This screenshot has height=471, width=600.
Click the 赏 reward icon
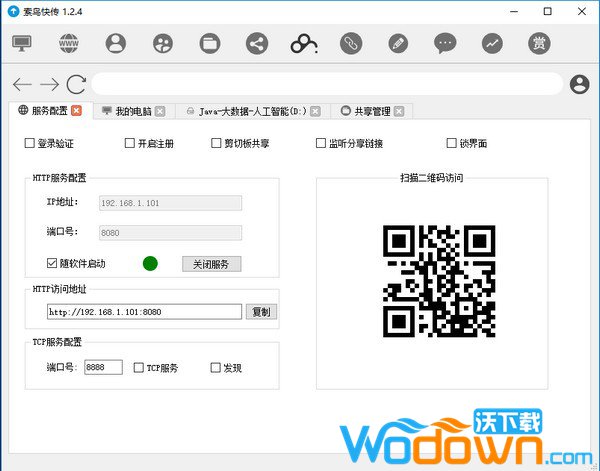[539, 43]
